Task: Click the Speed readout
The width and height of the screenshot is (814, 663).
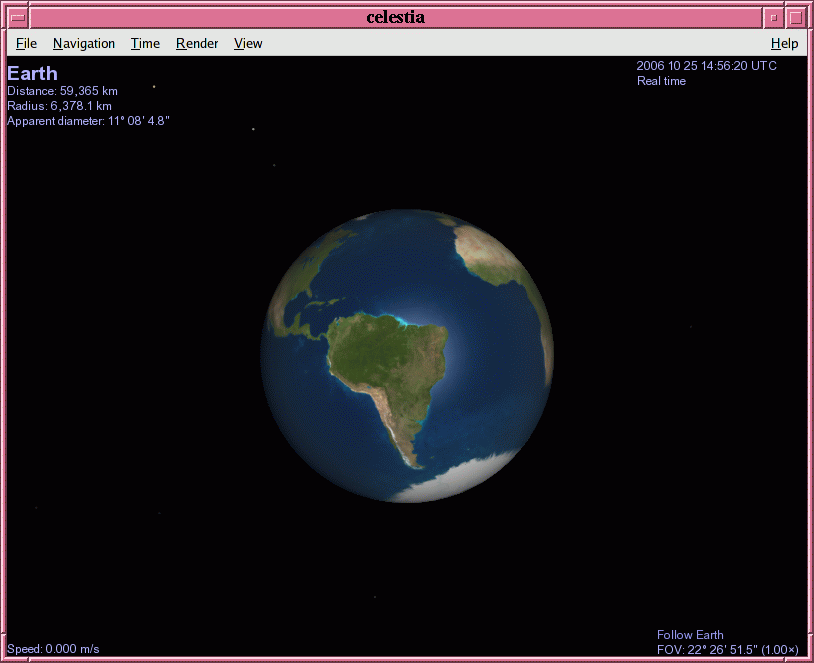Action: (53, 649)
